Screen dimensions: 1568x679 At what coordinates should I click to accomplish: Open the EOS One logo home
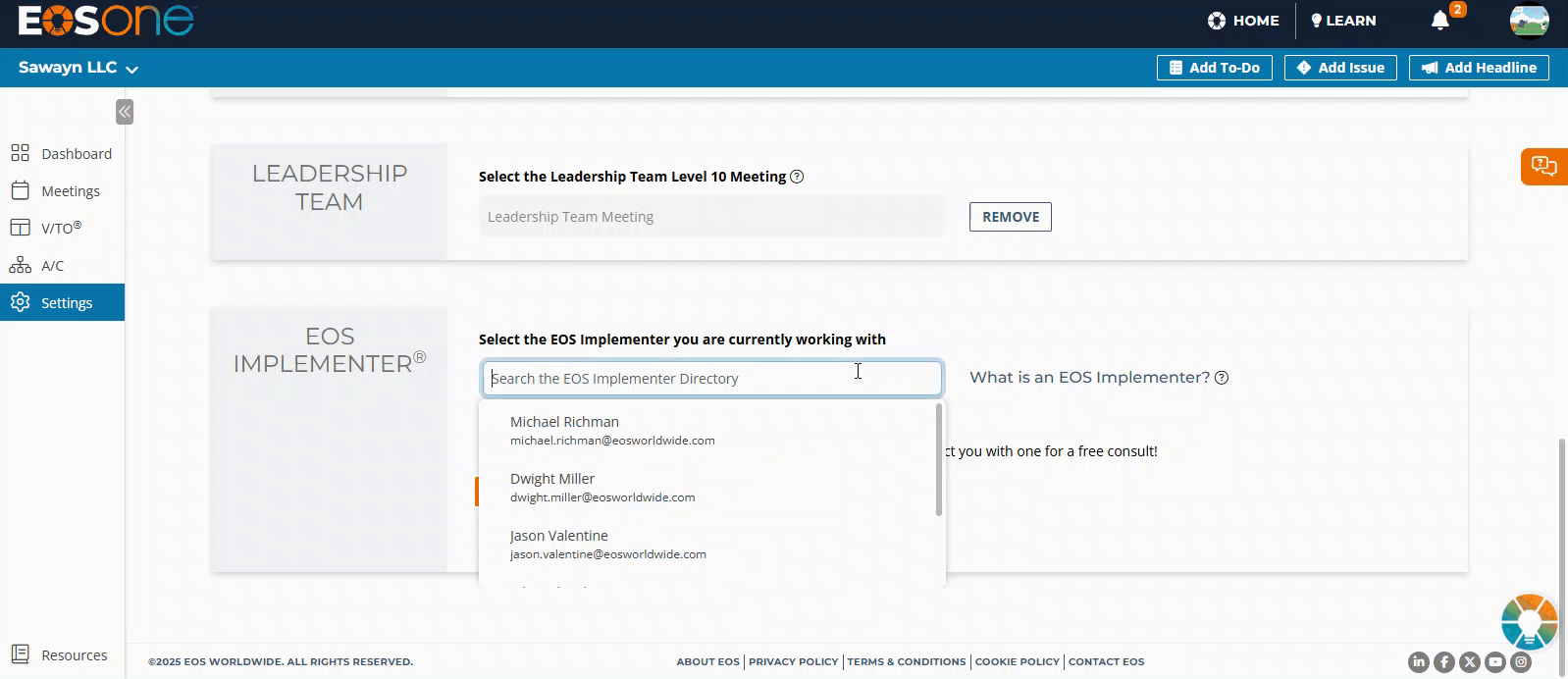pos(106,21)
